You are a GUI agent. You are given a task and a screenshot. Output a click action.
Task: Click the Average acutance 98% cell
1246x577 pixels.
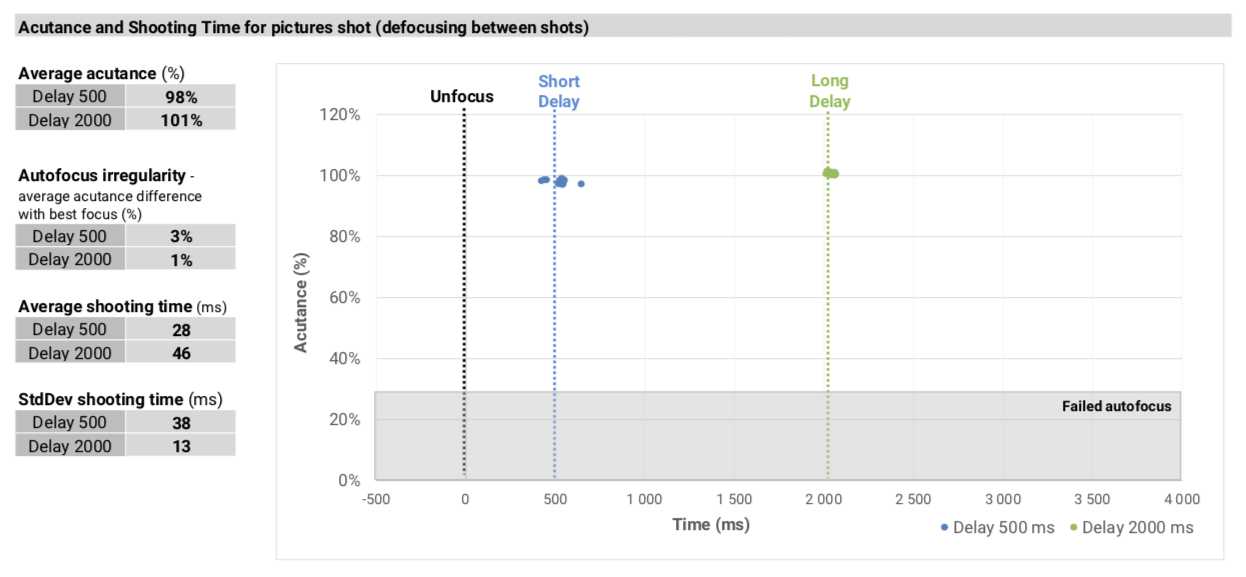pyautogui.click(x=181, y=96)
